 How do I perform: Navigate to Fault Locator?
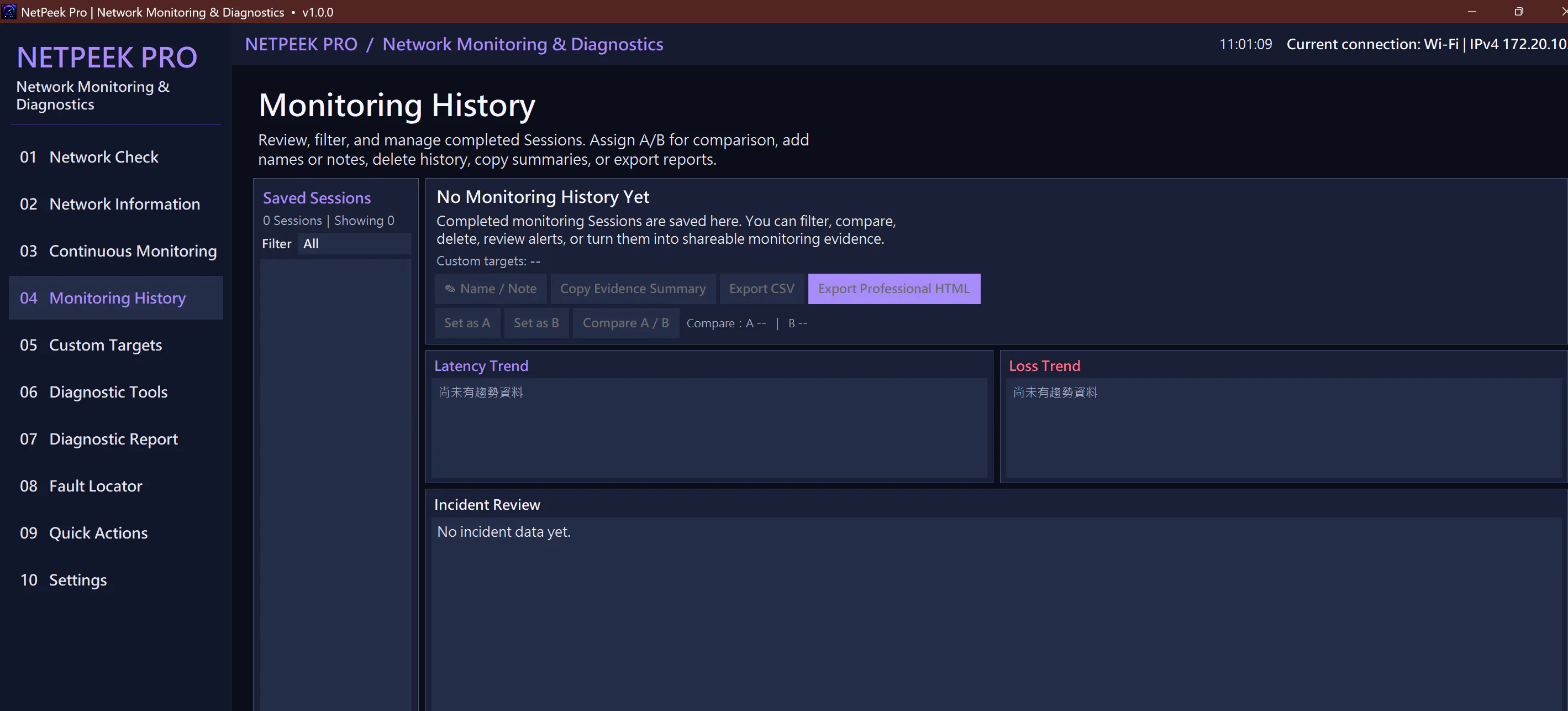coord(115,485)
